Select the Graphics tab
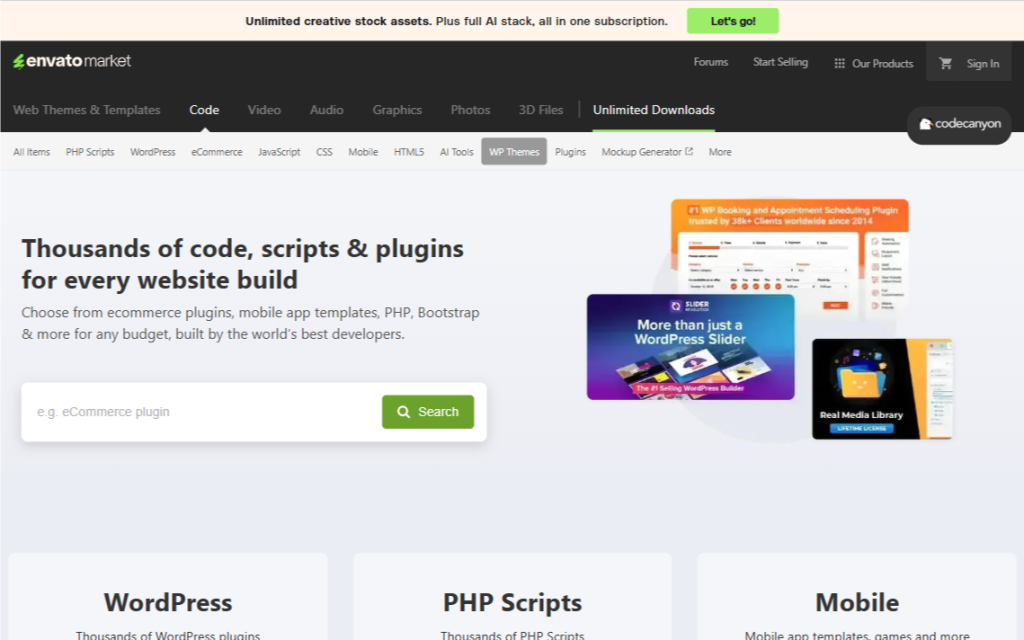This screenshot has height=640, width=1024. 397,110
